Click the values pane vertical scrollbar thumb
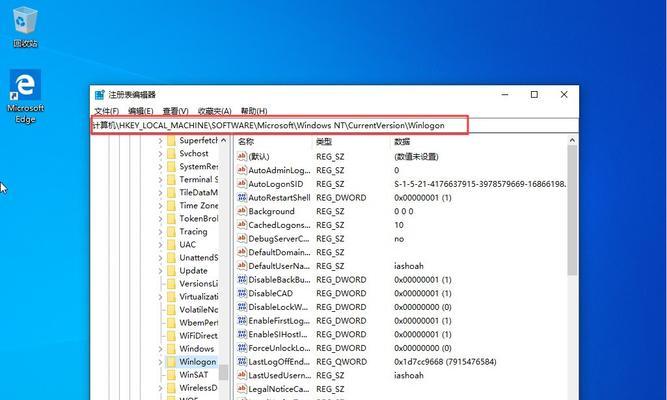Screen dimensions: 667x400 572,210
